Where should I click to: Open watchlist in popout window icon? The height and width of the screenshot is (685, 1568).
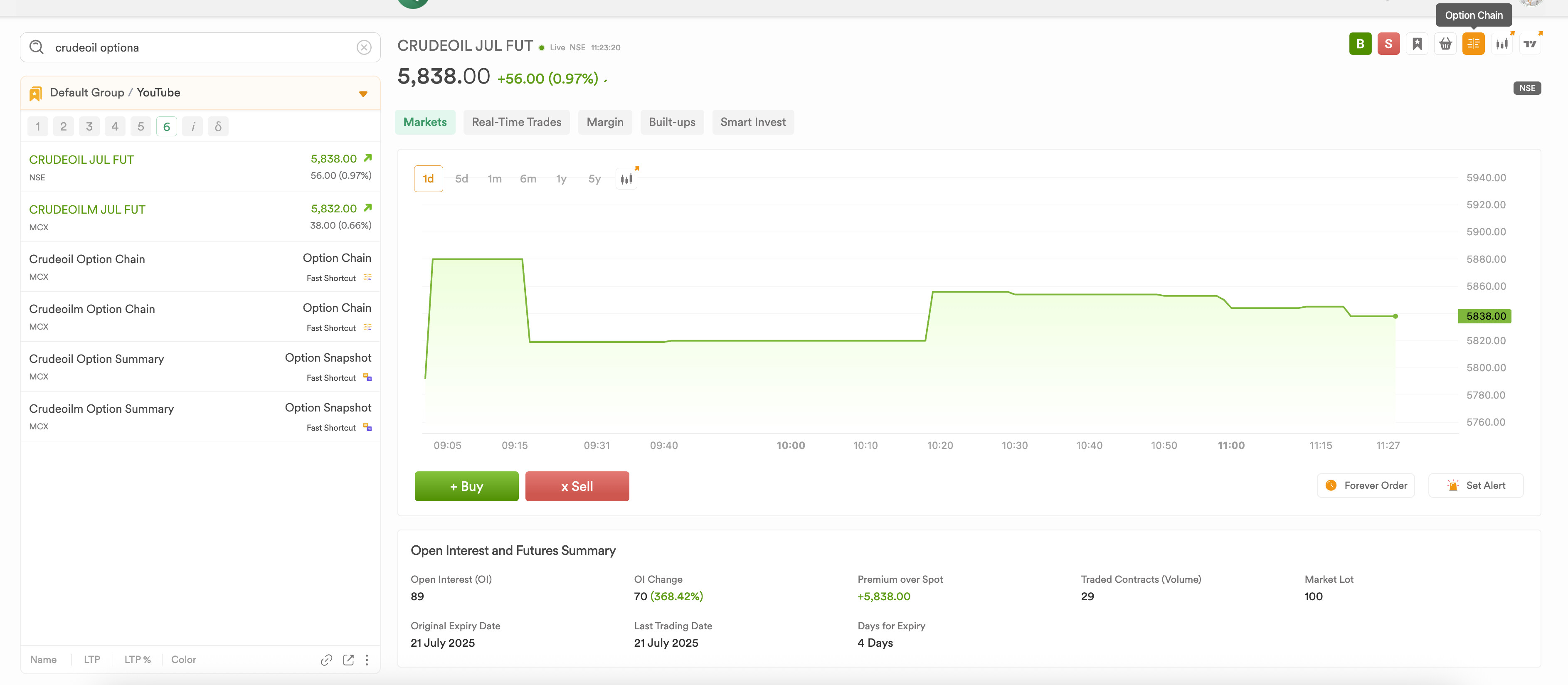pyautogui.click(x=348, y=660)
